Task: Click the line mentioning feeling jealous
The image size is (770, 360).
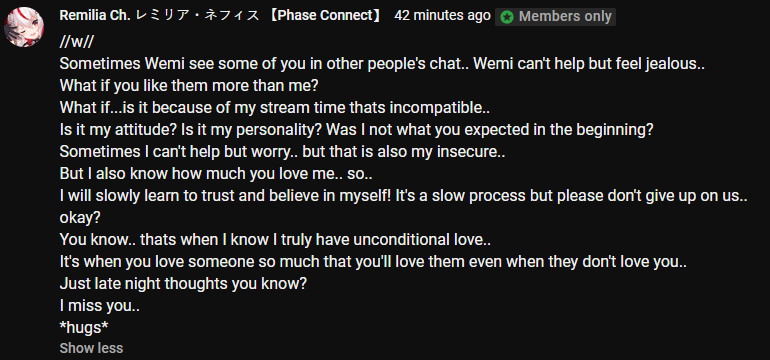Action: click(x=382, y=64)
